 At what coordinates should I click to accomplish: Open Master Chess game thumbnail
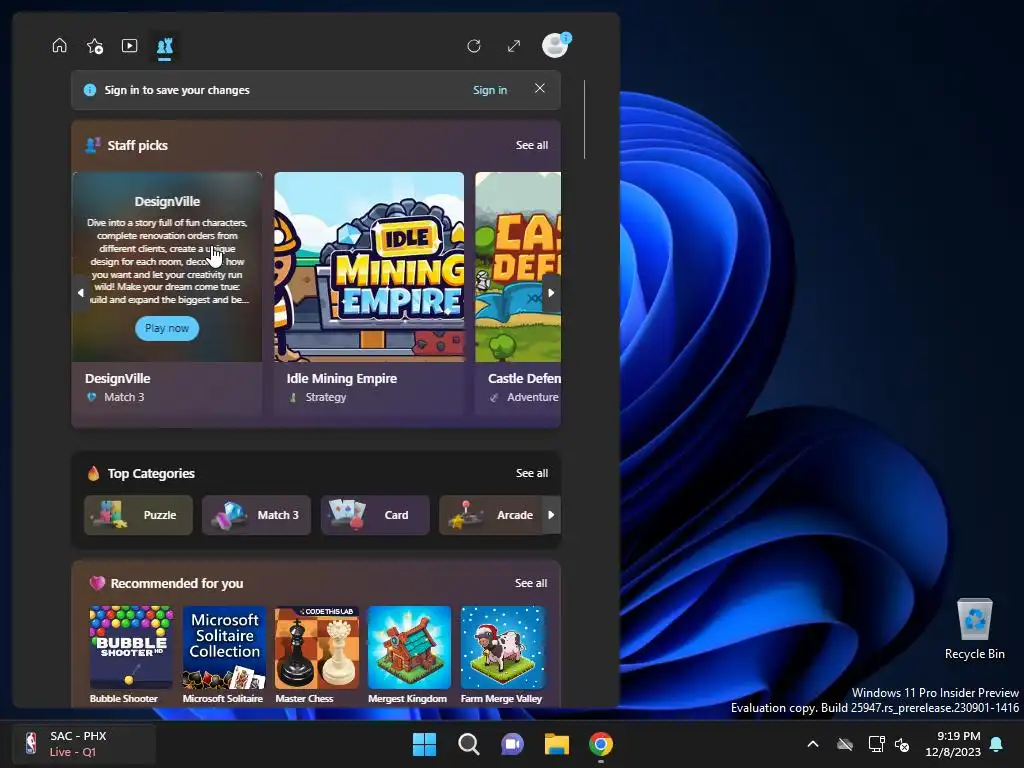point(317,647)
